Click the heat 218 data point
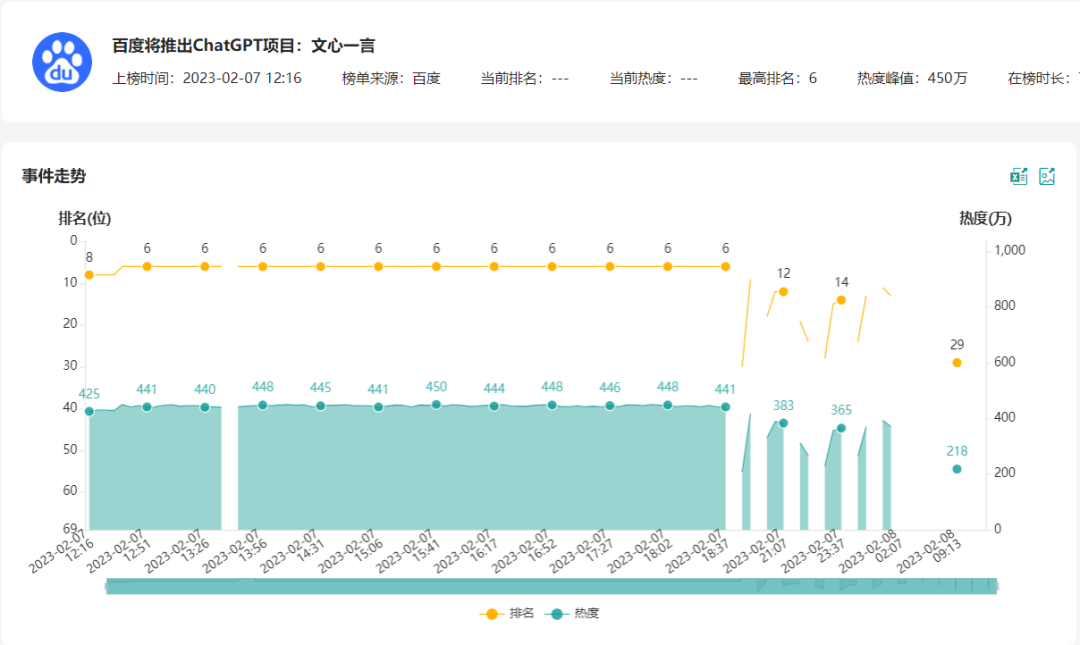Screen dimensions: 1080x645 point(957,469)
